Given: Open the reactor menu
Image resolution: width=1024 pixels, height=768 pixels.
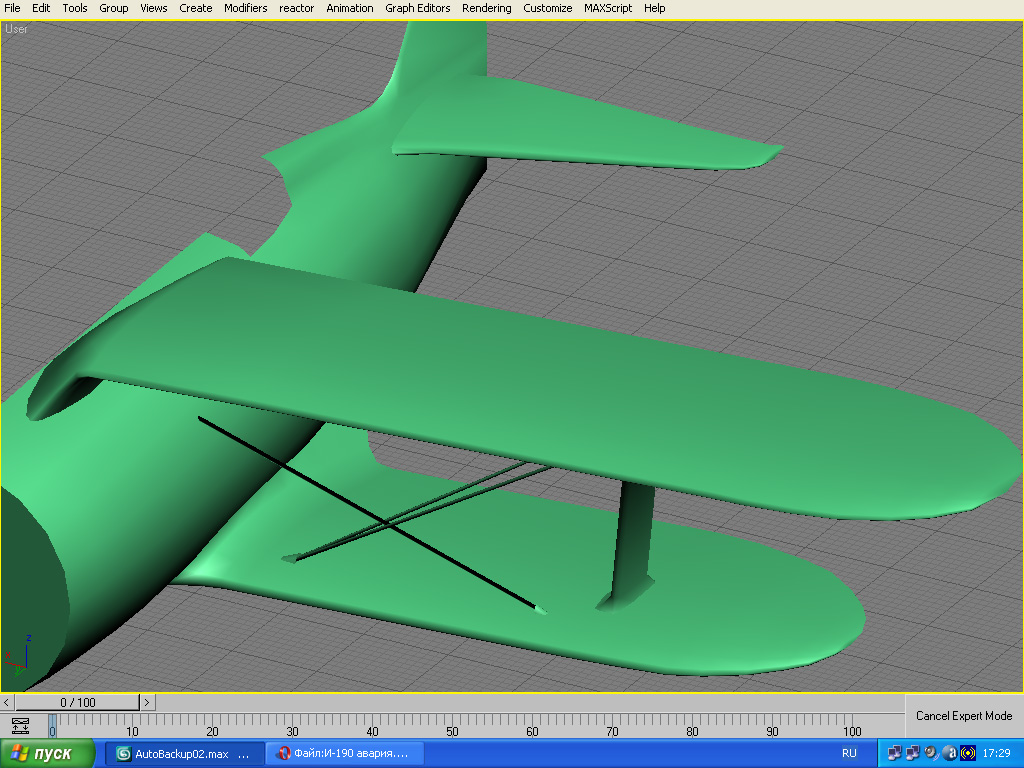Looking at the screenshot, I should coord(296,8).
